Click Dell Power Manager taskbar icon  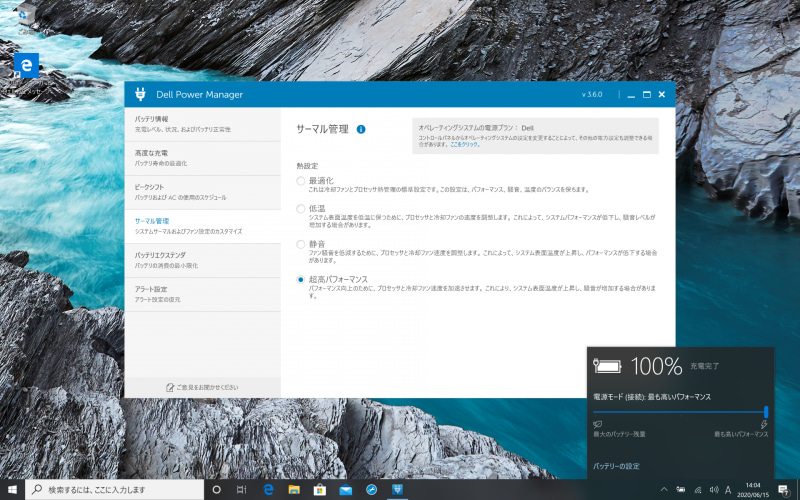tap(397, 490)
